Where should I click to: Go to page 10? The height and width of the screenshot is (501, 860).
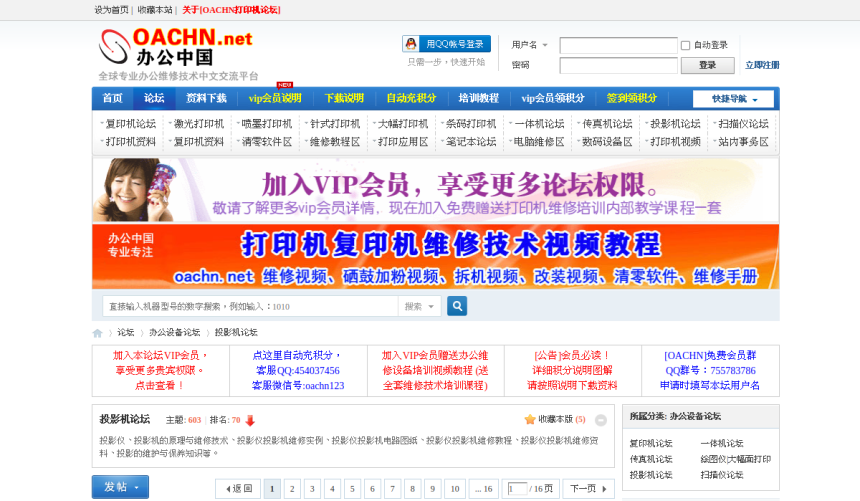click(455, 488)
